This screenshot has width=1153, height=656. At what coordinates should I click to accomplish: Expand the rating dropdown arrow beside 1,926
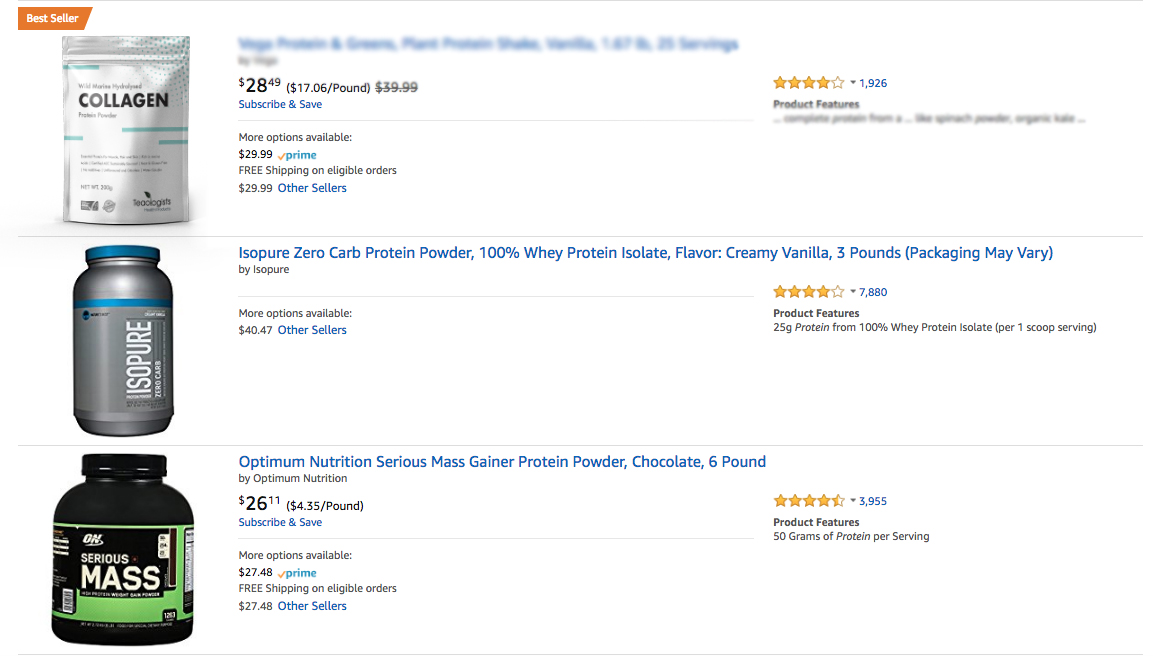[x=853, y=83]
